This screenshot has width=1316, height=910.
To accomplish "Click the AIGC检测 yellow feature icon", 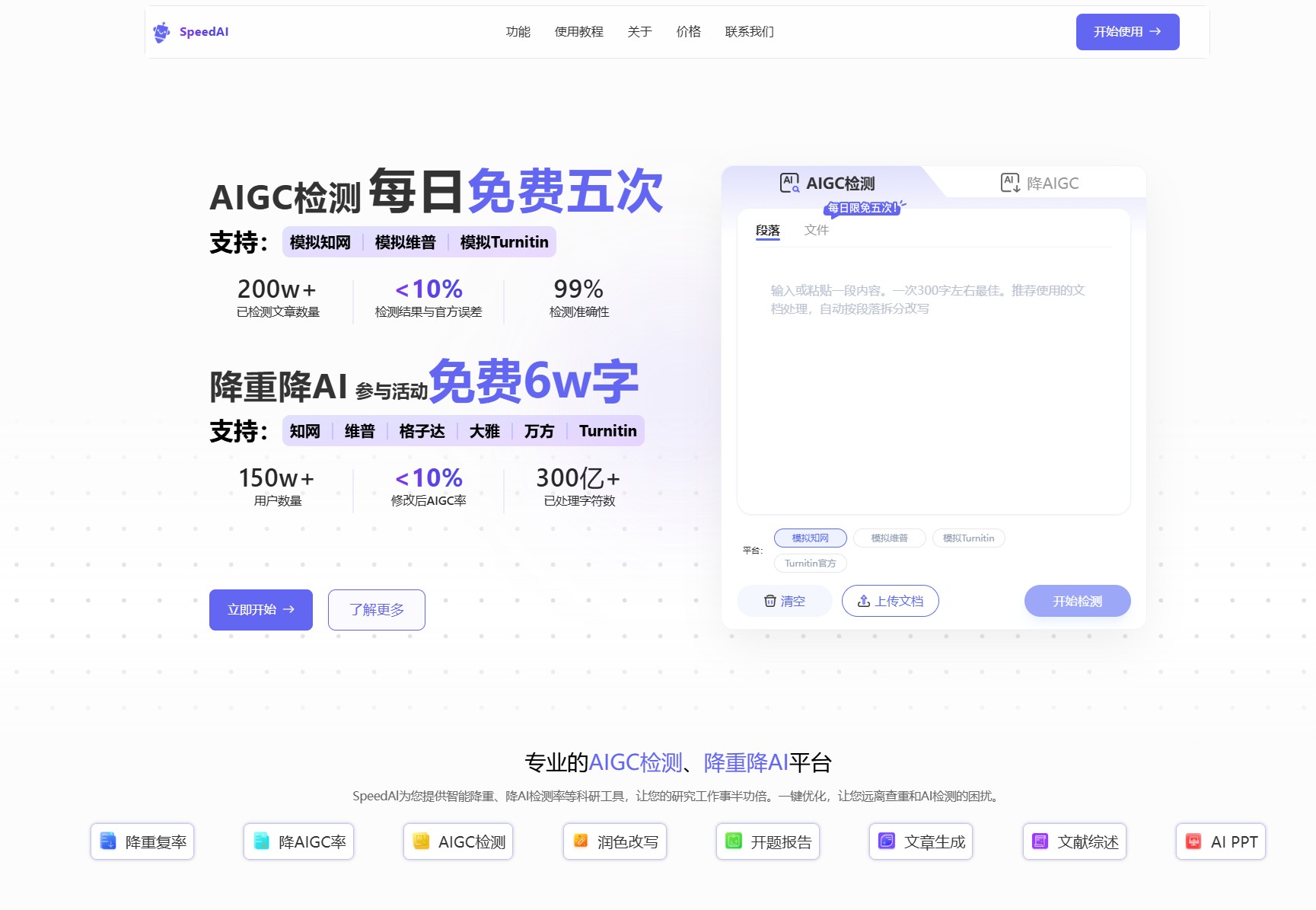I will coord(421,841).
